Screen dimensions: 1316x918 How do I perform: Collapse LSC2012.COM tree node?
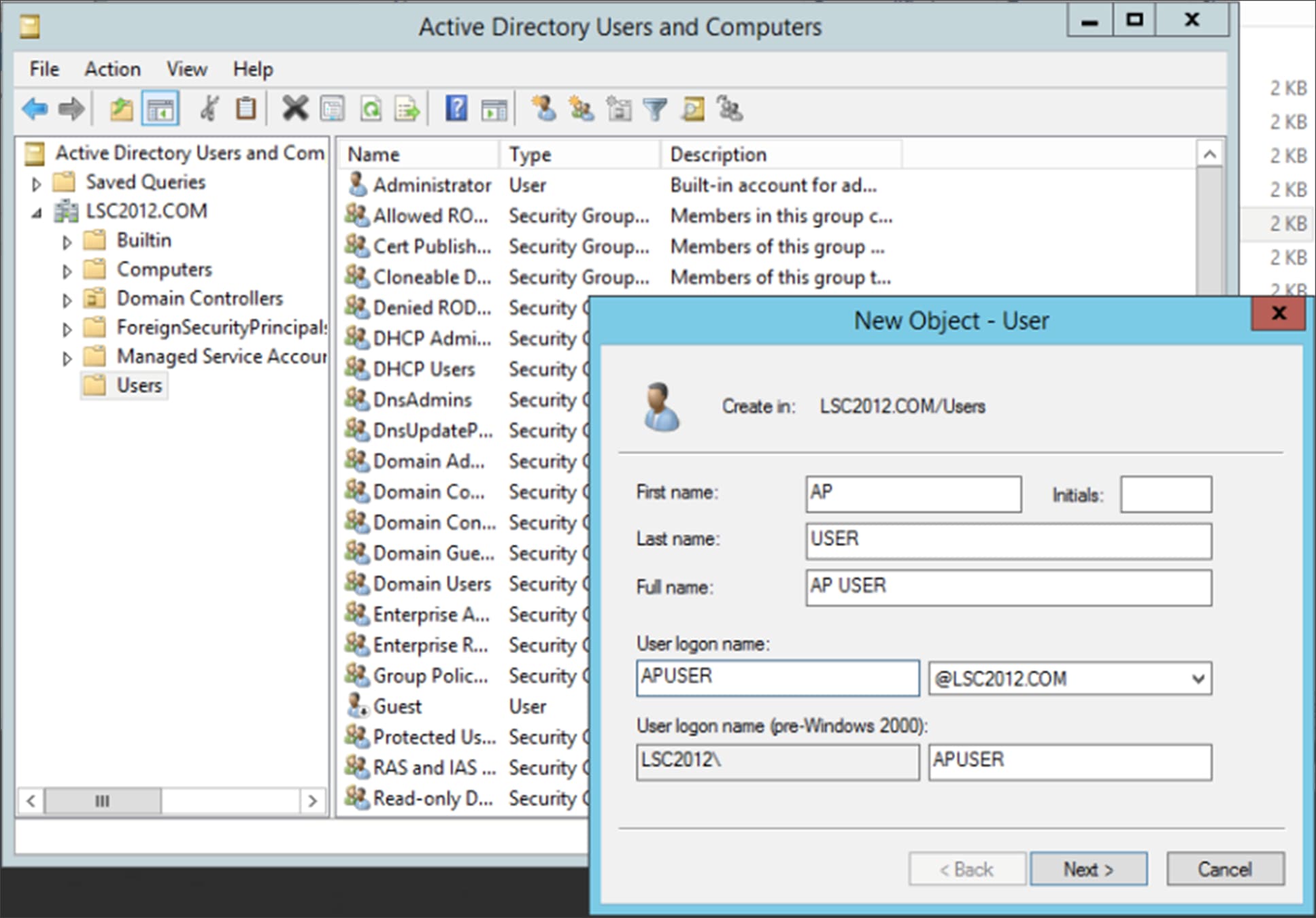pyautogui.click(x=37, y=213)
